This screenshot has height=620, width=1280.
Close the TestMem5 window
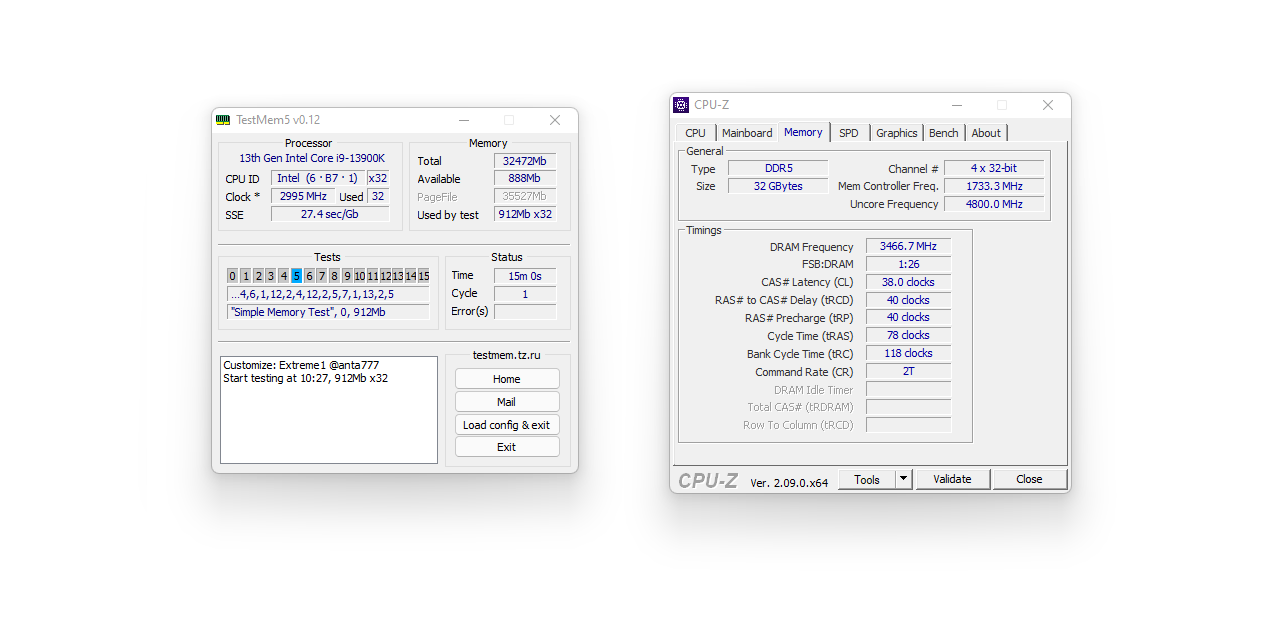(555, 120)
